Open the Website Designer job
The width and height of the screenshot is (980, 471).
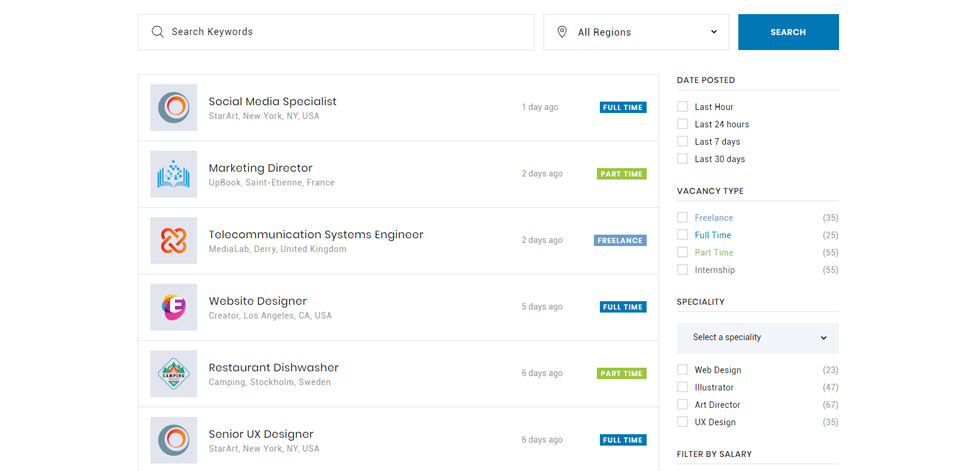(258, 301)
